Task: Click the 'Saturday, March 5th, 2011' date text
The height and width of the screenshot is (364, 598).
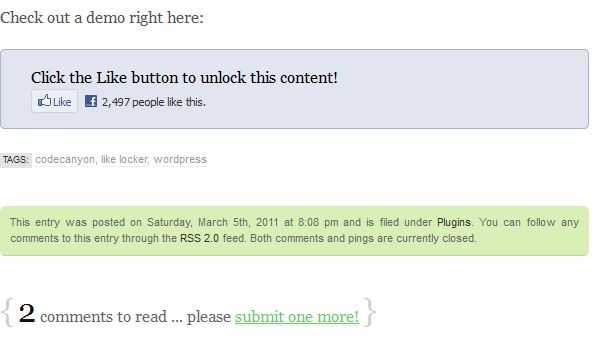Action: click(x=212, y=222)
